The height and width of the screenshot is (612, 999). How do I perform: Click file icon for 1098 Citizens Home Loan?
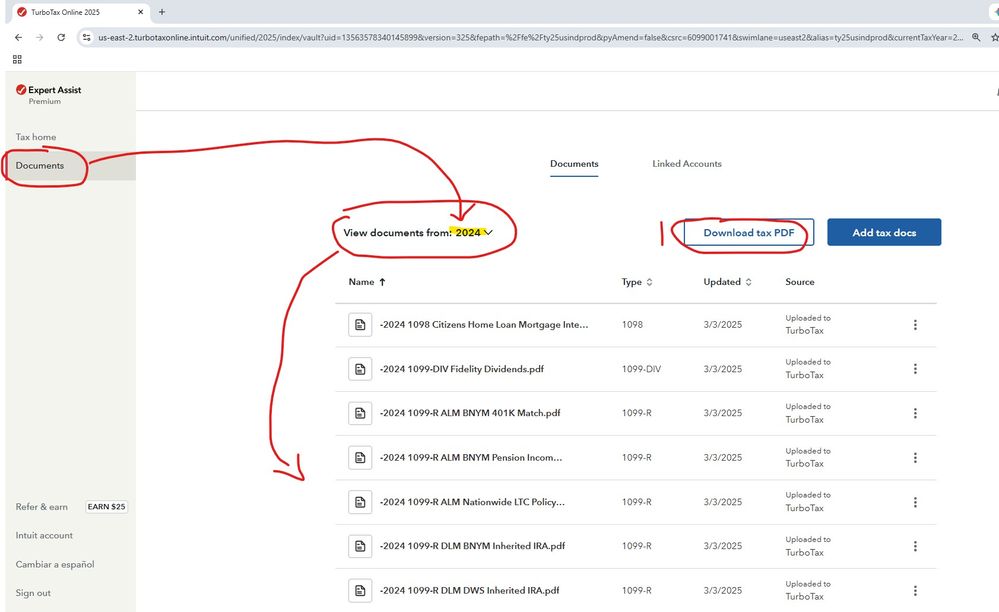coord(360,325)
